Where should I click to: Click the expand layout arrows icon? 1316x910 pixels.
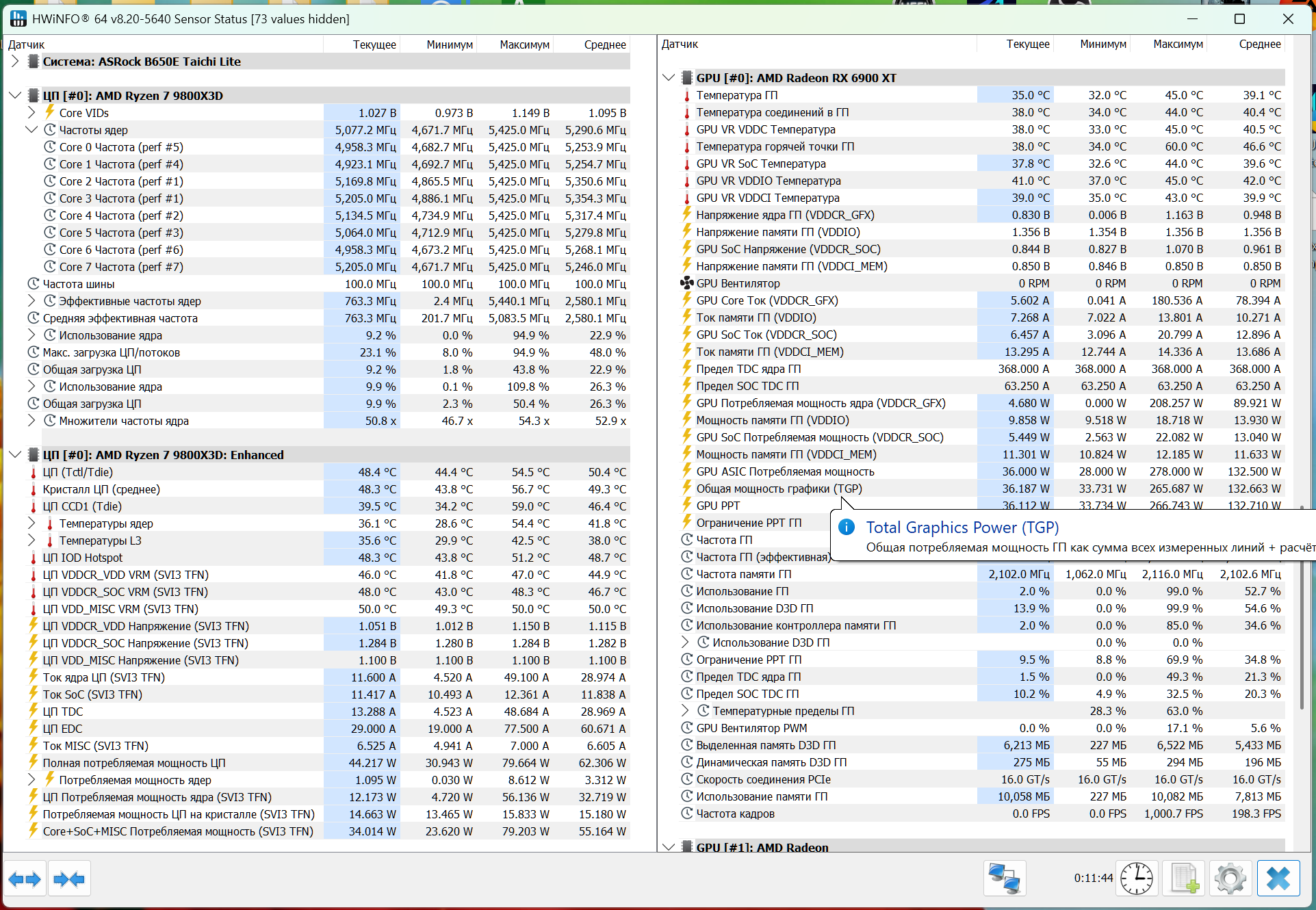(x=25, y=879)
